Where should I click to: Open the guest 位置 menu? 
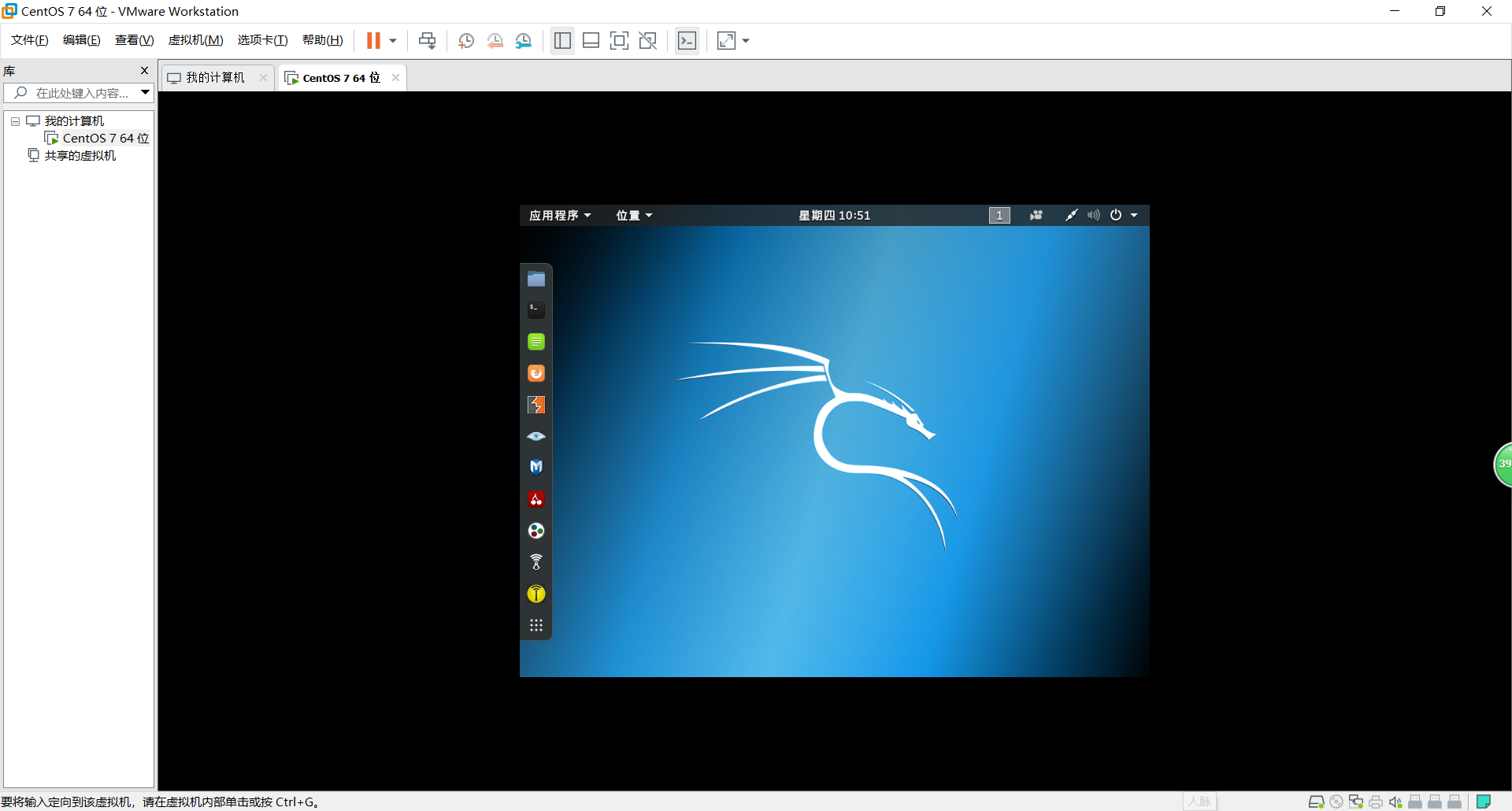[634, 215]
